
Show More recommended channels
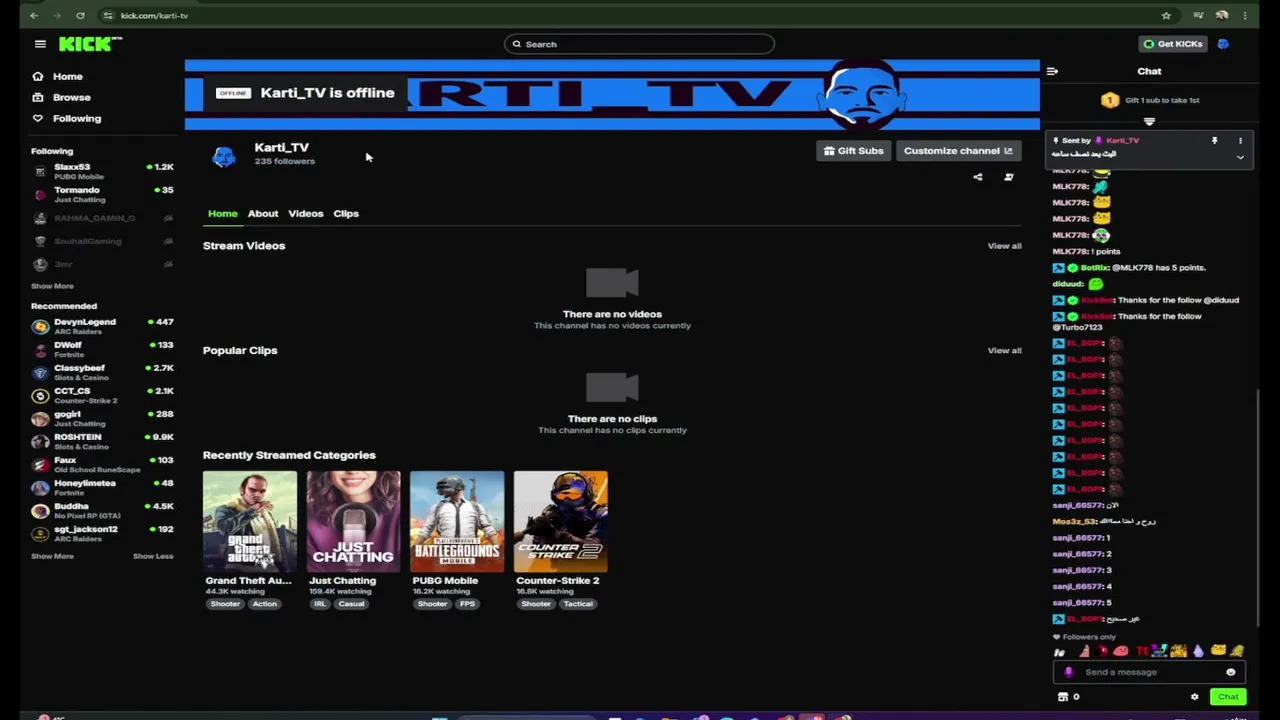click(52, 556)
